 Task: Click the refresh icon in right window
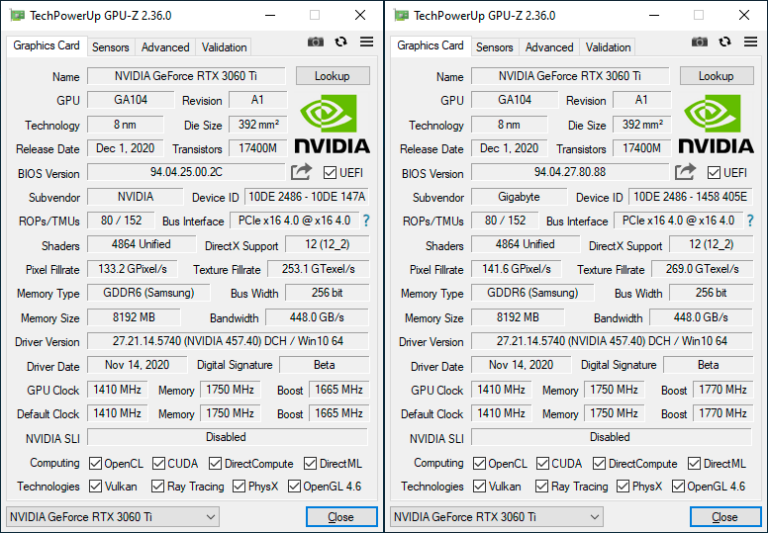pos(725,42)
